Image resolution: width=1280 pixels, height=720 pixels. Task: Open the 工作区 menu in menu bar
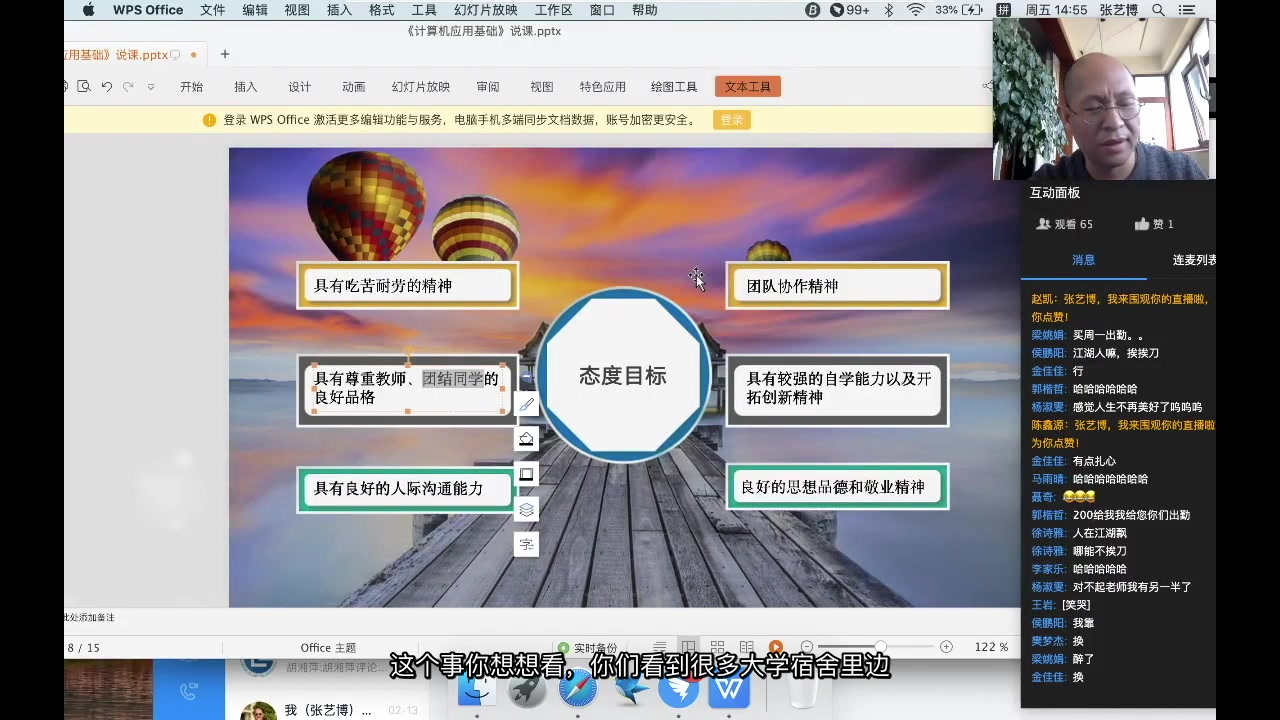553,10
